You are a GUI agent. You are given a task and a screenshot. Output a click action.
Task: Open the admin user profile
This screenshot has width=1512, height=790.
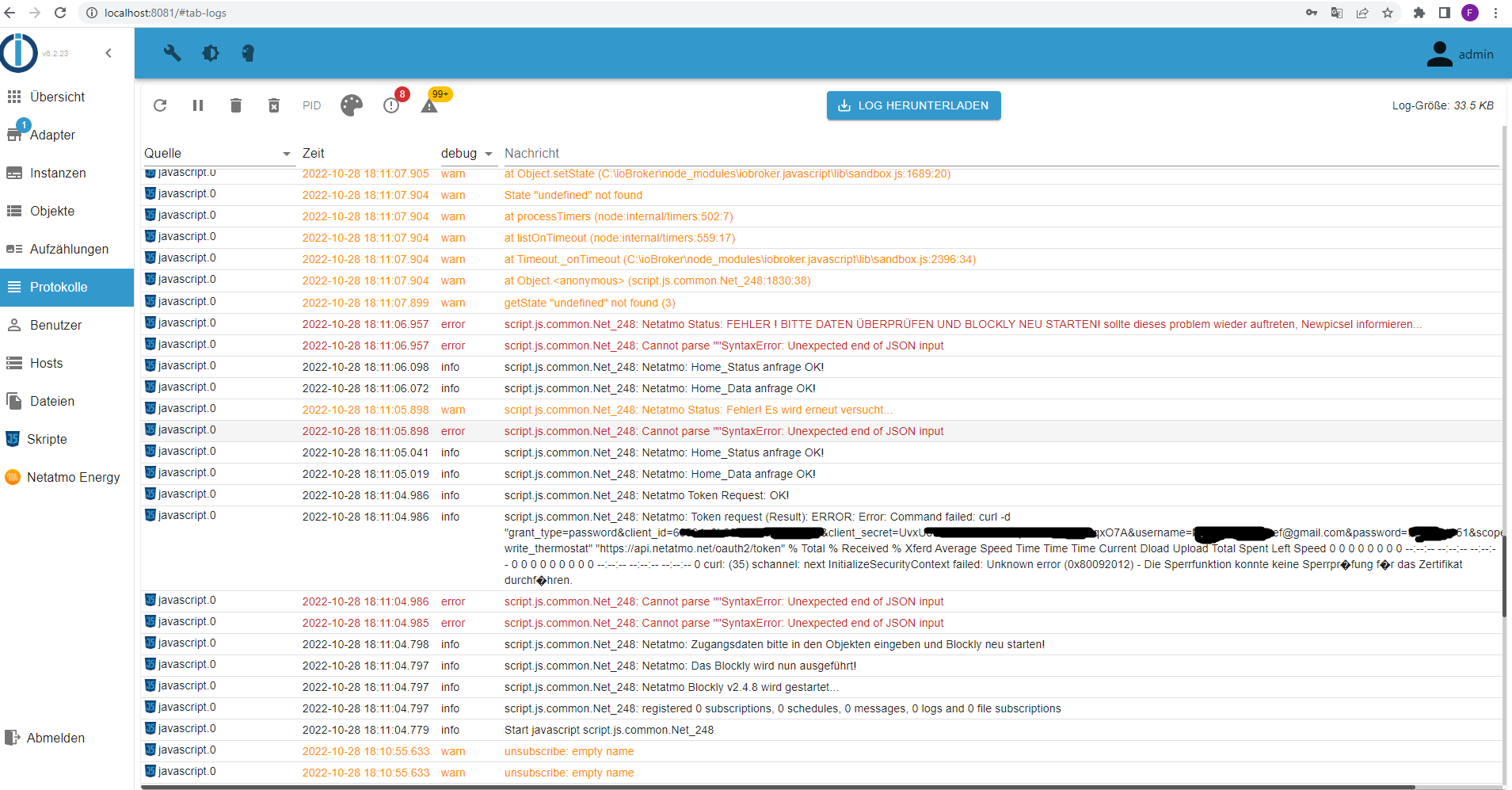coord(1460,54)
